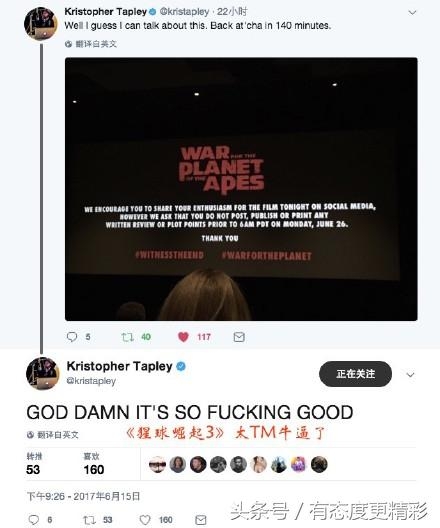The height and width of the screenshot is (528, 440).
Task: View the 转推 53 retweets list
Action: click(x=34, y=464)
